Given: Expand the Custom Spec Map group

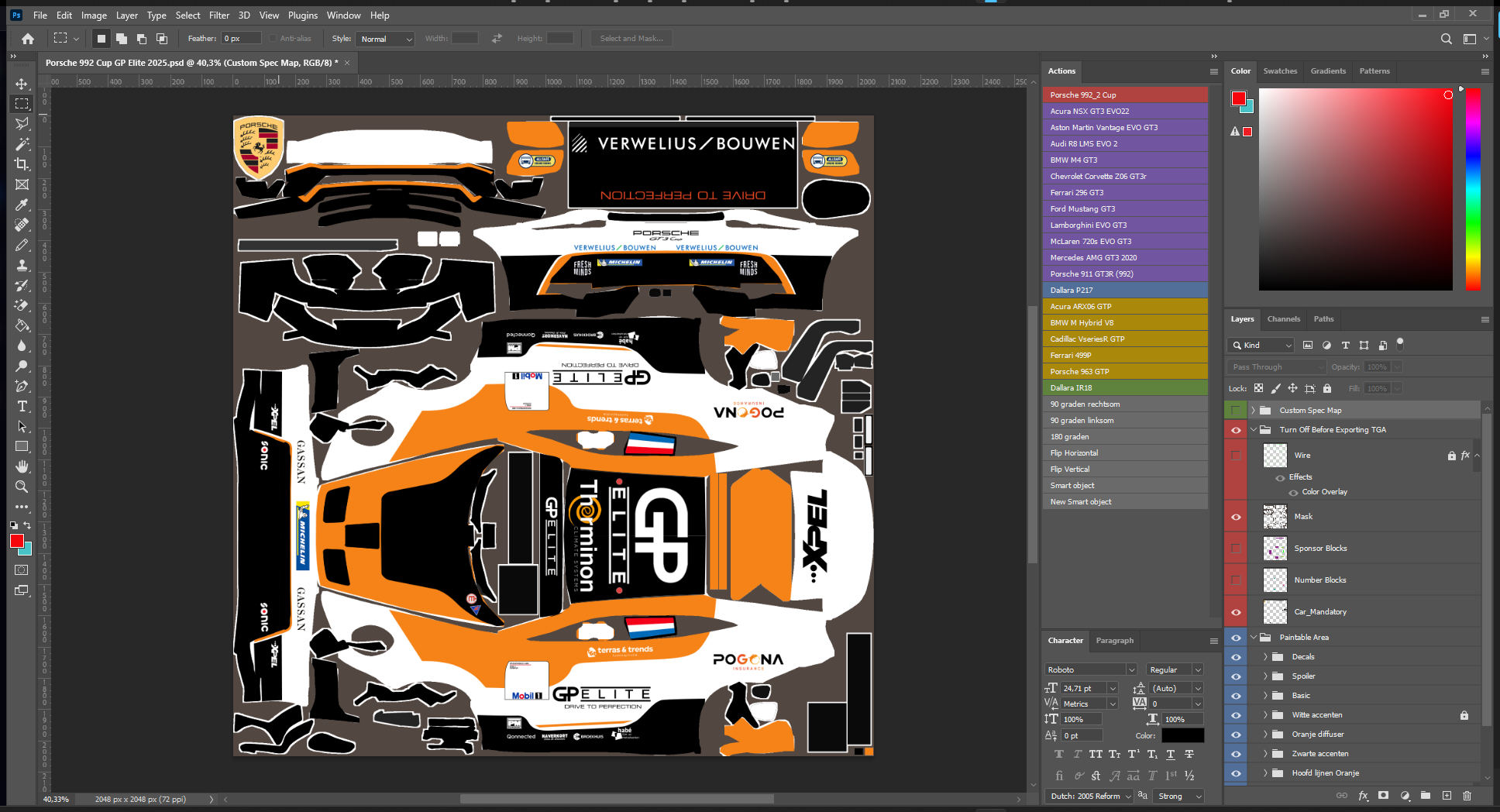Looking at the screenshot, I should [1253, 411].
